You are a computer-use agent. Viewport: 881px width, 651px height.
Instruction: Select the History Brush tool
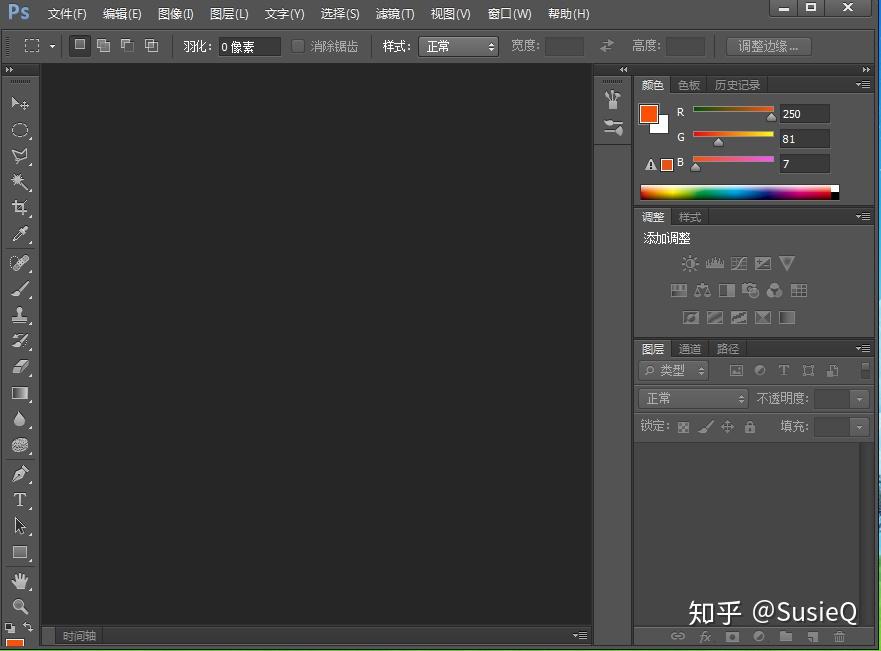tap(20, 340)
